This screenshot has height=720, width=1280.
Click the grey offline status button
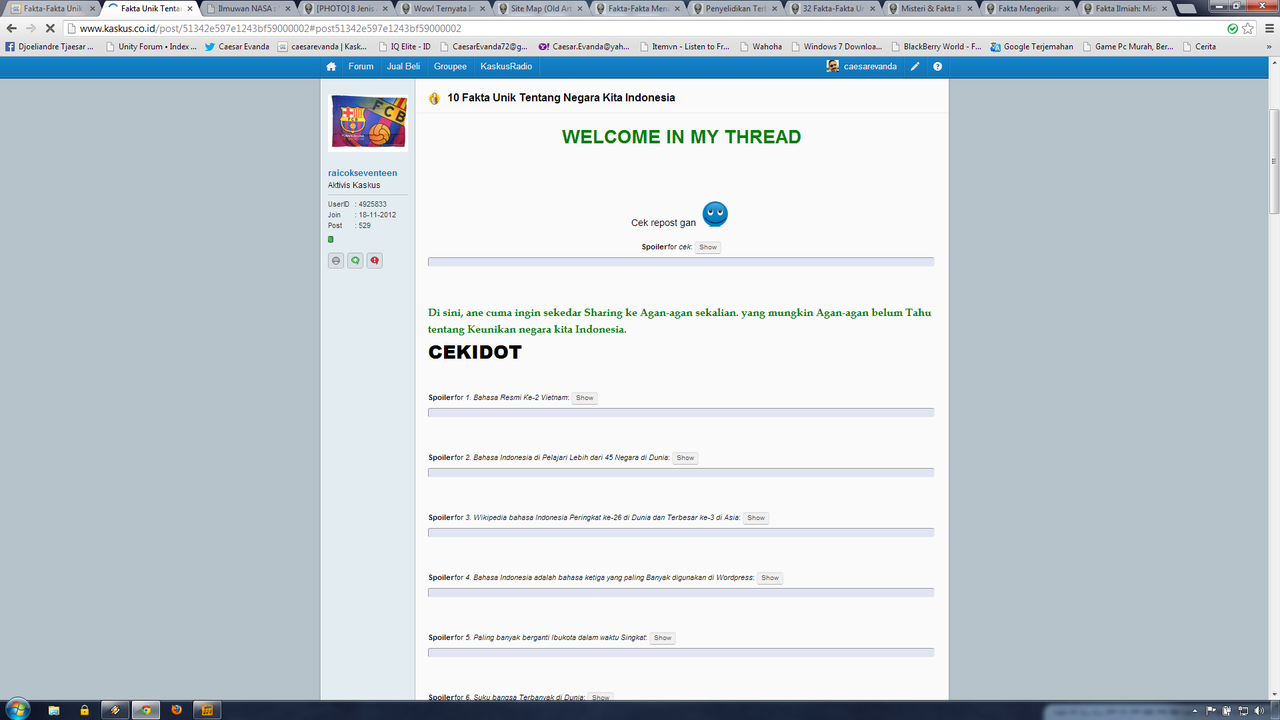[x=336, y=261]
